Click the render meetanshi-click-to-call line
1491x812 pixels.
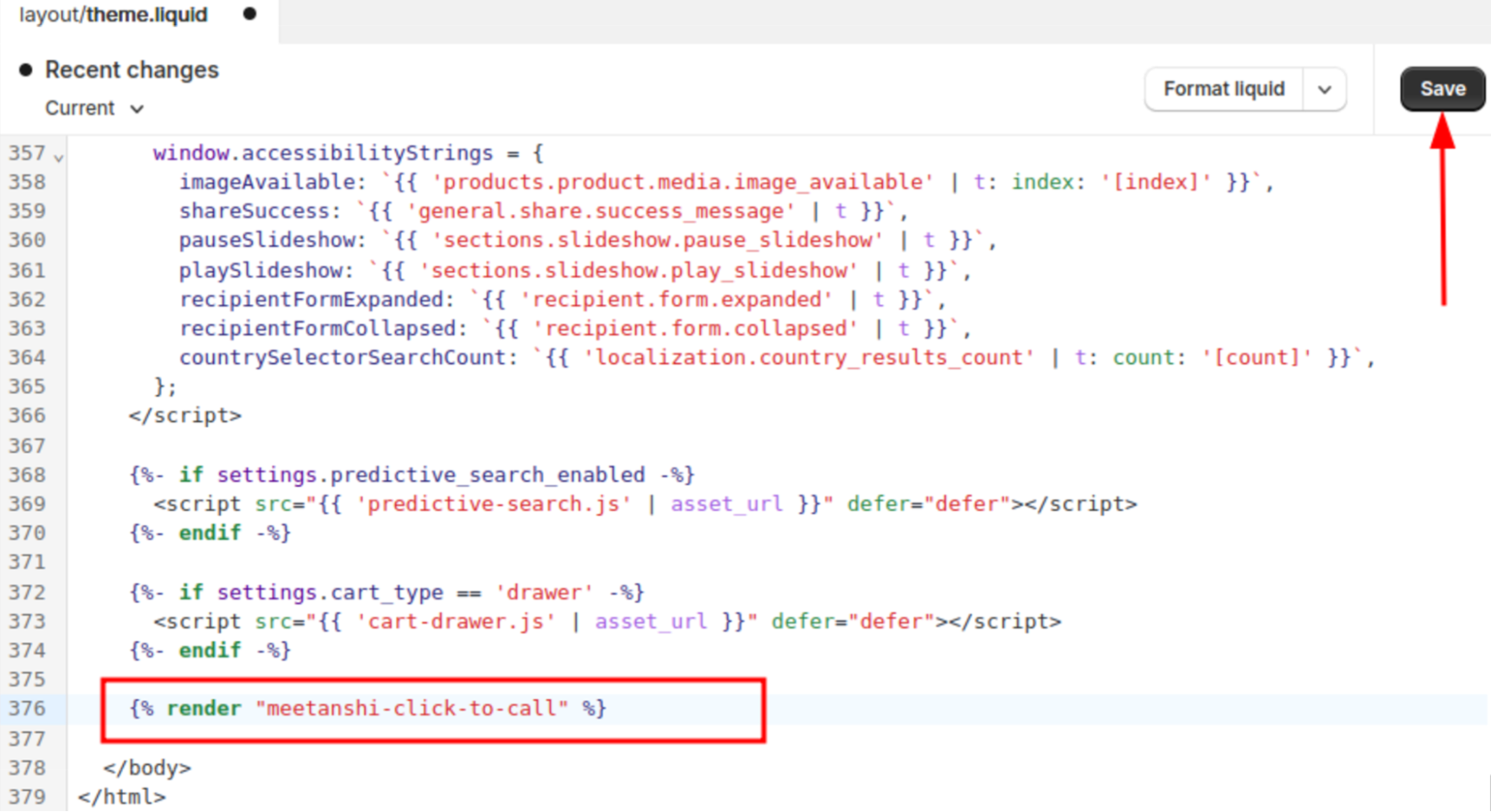point(368,708)
